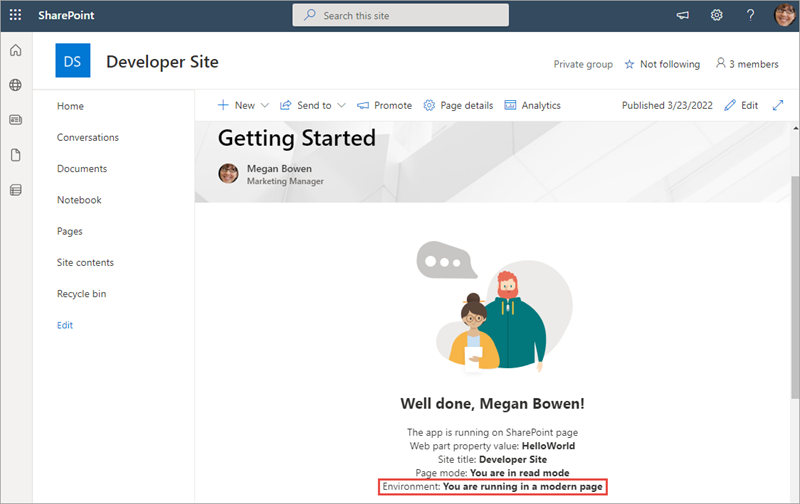Click the New label in the command bar
This screenshot has width=800, height=504.
point(245,106)
